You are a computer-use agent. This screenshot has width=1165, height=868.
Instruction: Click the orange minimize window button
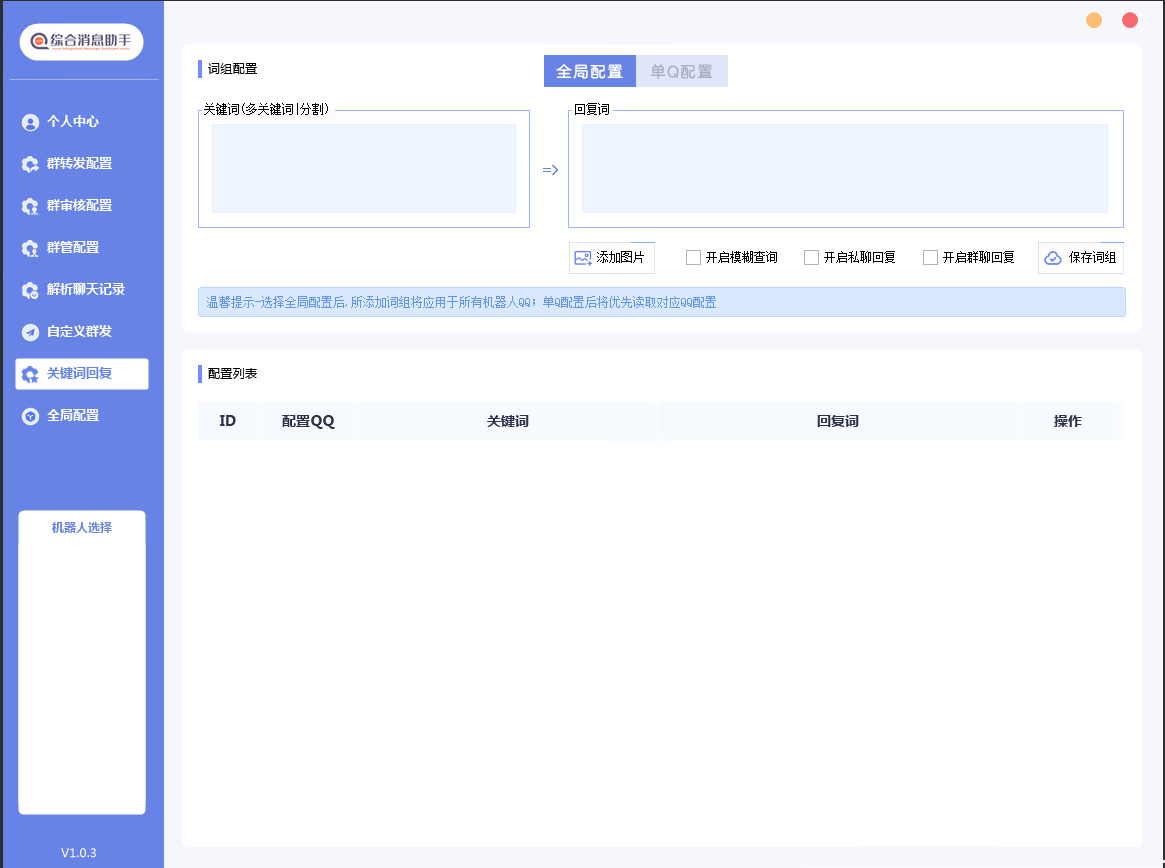1094,20
